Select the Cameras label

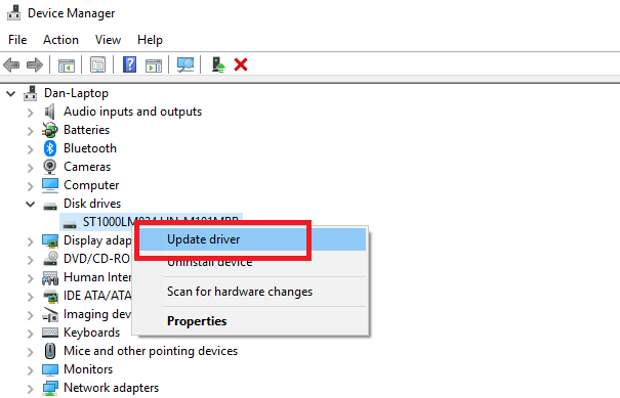click(x=87, y=167)
